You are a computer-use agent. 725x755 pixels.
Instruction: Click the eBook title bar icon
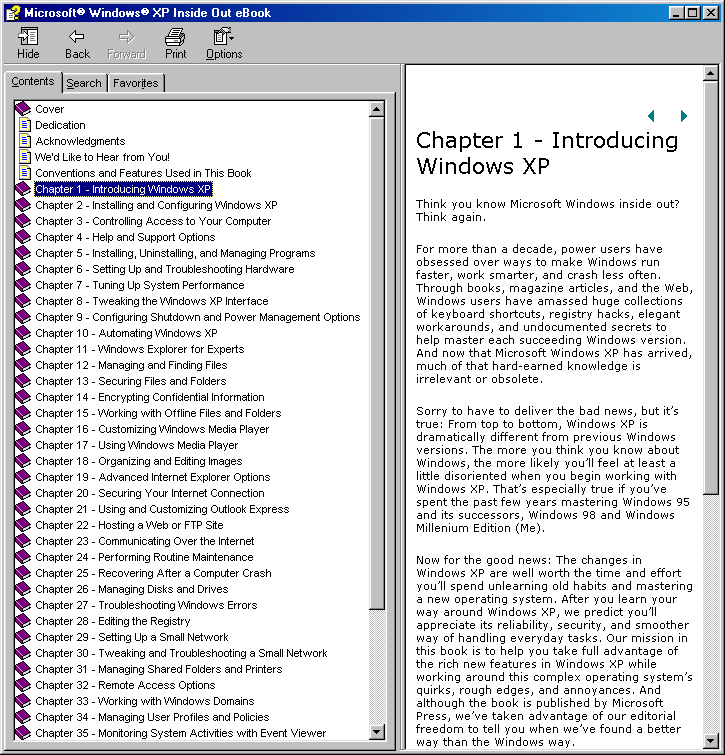[13, 13]
